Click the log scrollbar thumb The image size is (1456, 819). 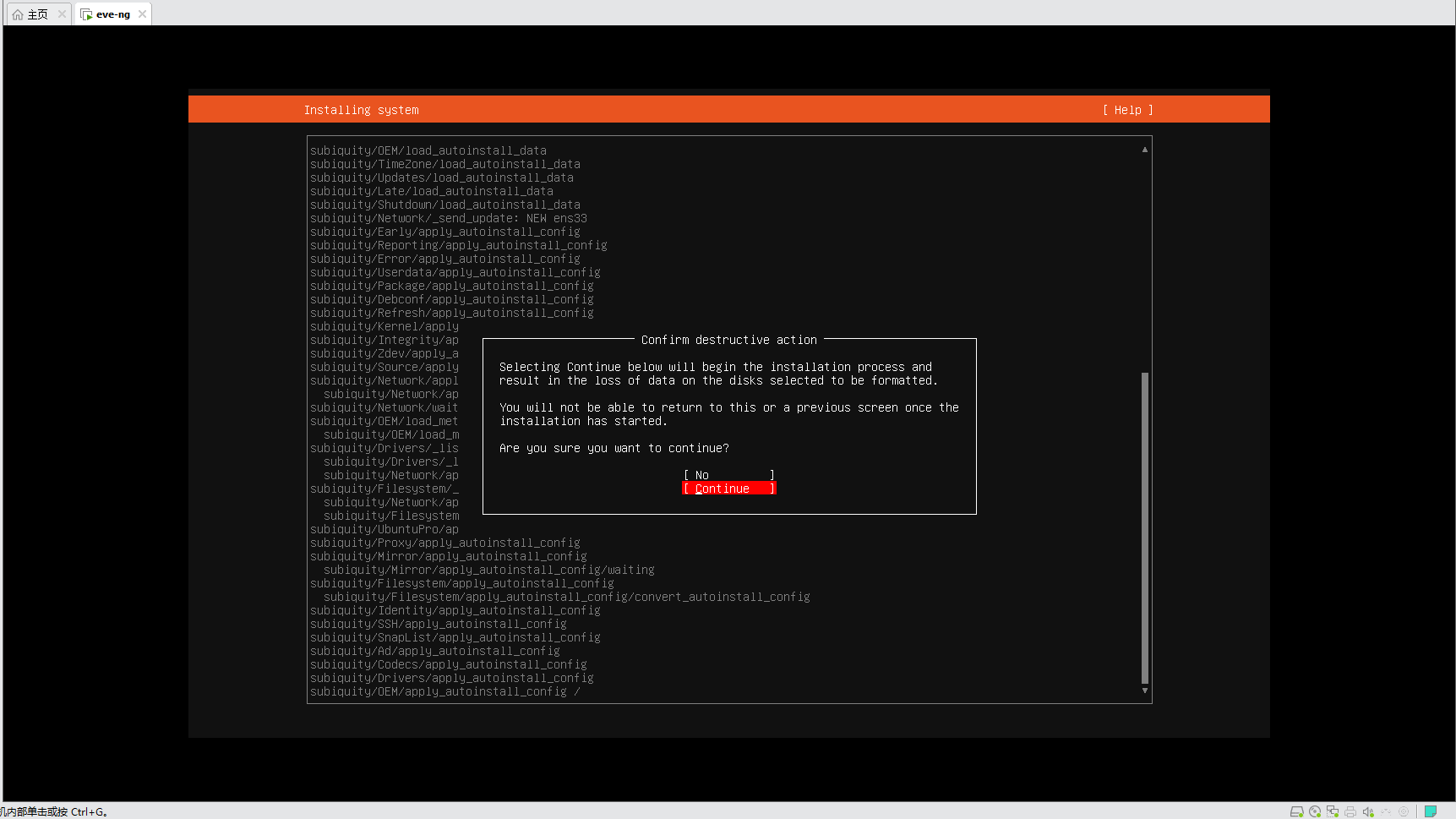[1145, 527]
